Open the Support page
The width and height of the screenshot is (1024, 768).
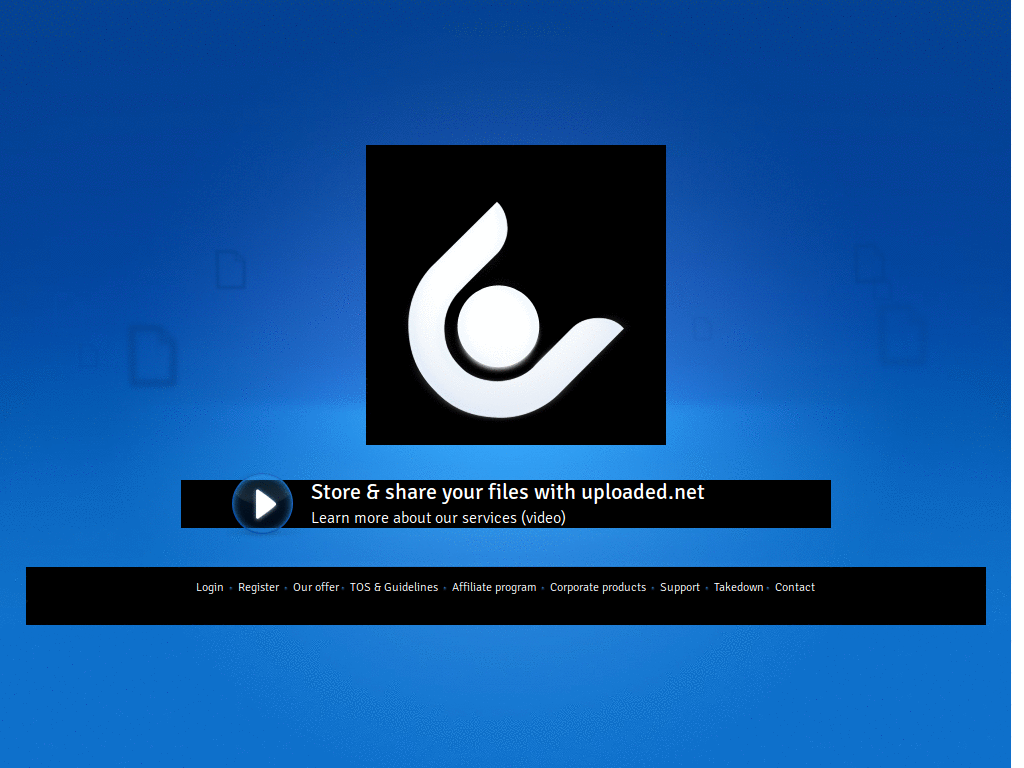point(680,587)
